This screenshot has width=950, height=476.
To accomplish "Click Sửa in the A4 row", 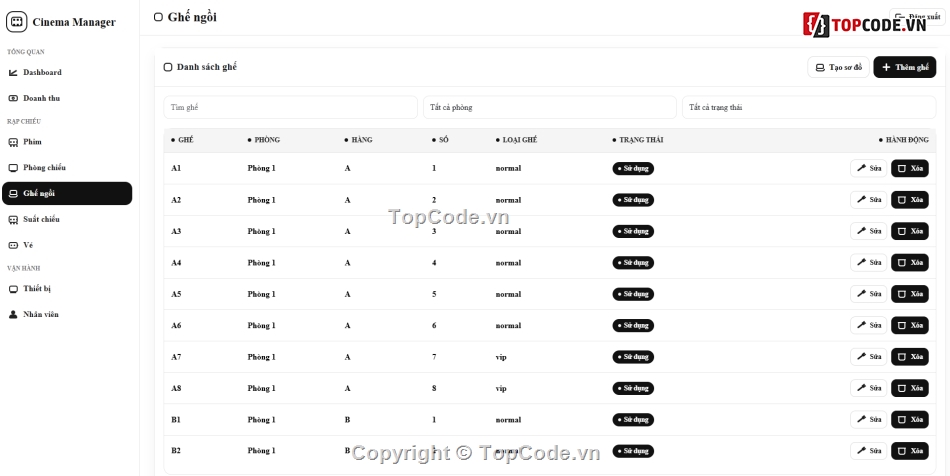I will pyautogui.click(x=868, y=262).
